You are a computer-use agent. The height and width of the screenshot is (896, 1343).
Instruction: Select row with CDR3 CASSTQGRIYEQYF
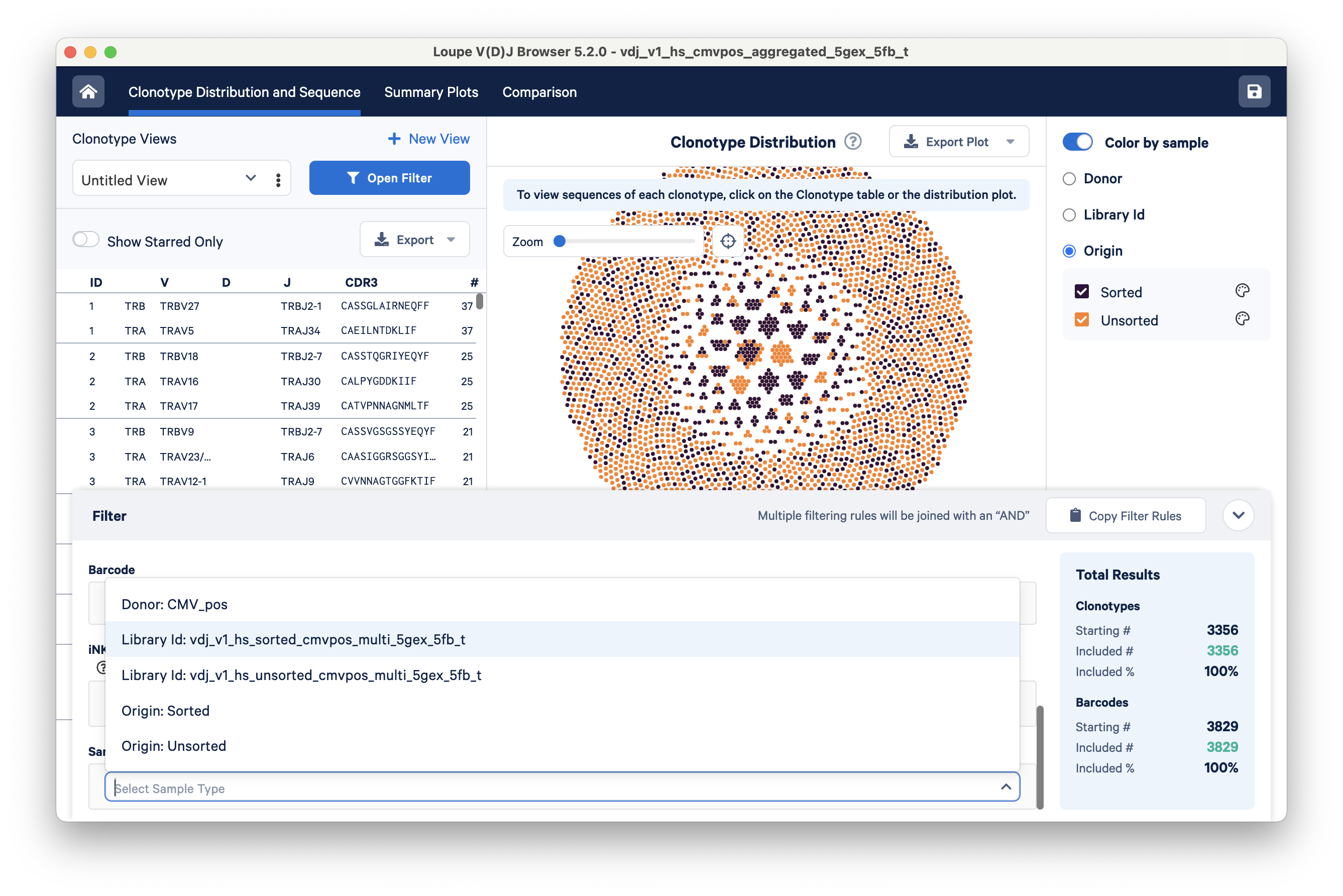266,356
